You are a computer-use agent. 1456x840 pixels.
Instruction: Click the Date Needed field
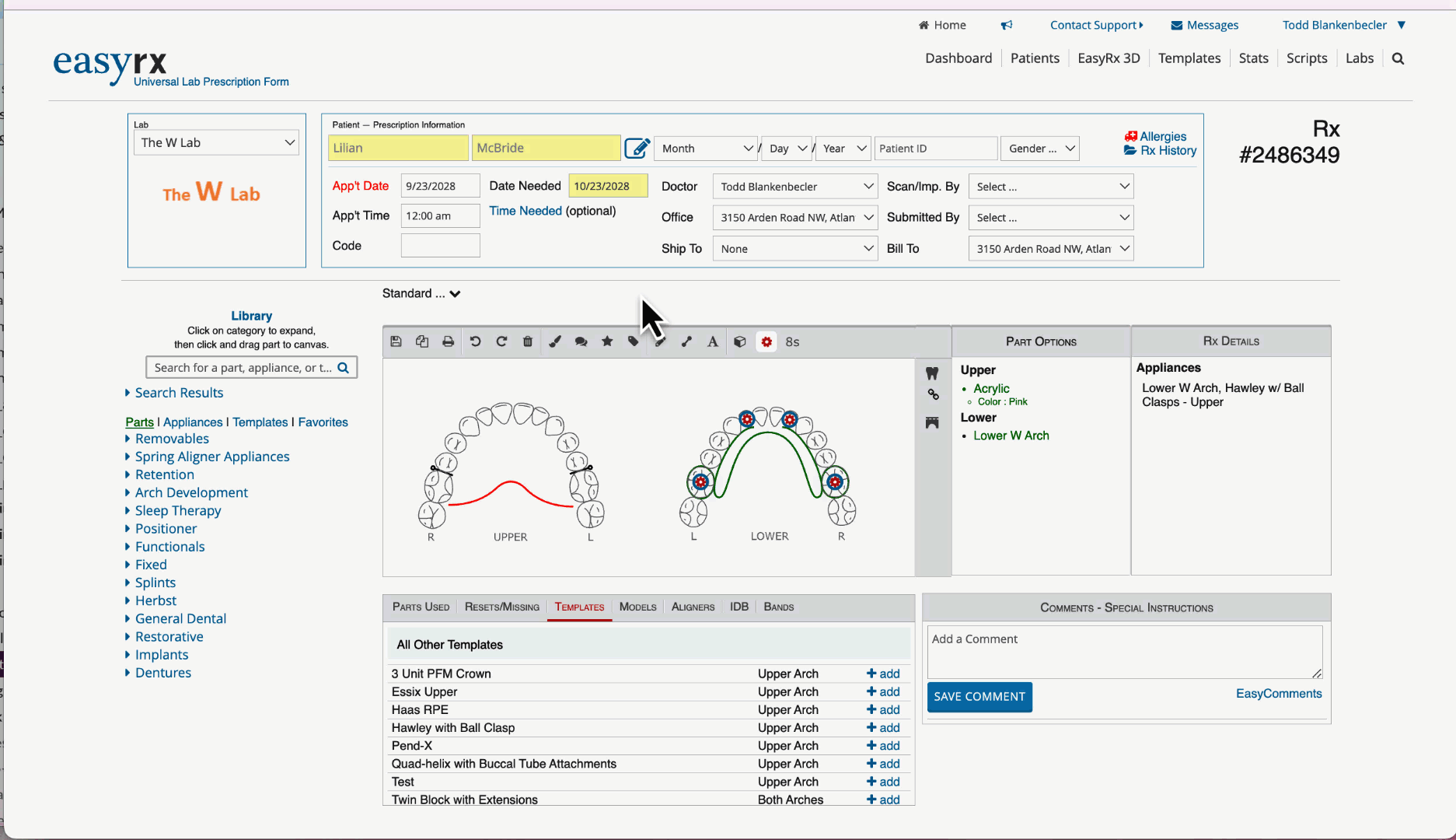(x=608, y=186)
